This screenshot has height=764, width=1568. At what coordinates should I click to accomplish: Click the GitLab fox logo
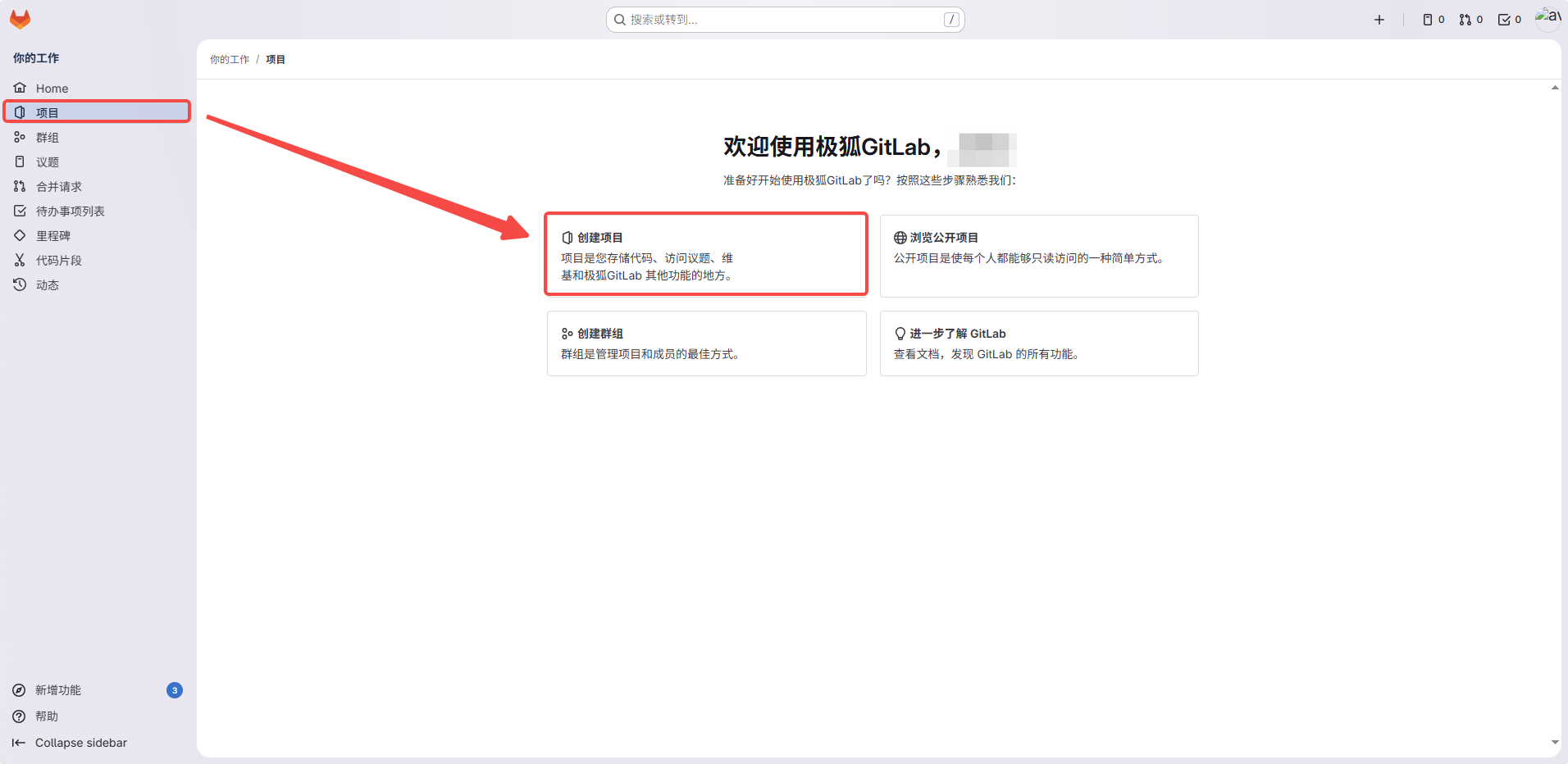[x=20, y=20]
